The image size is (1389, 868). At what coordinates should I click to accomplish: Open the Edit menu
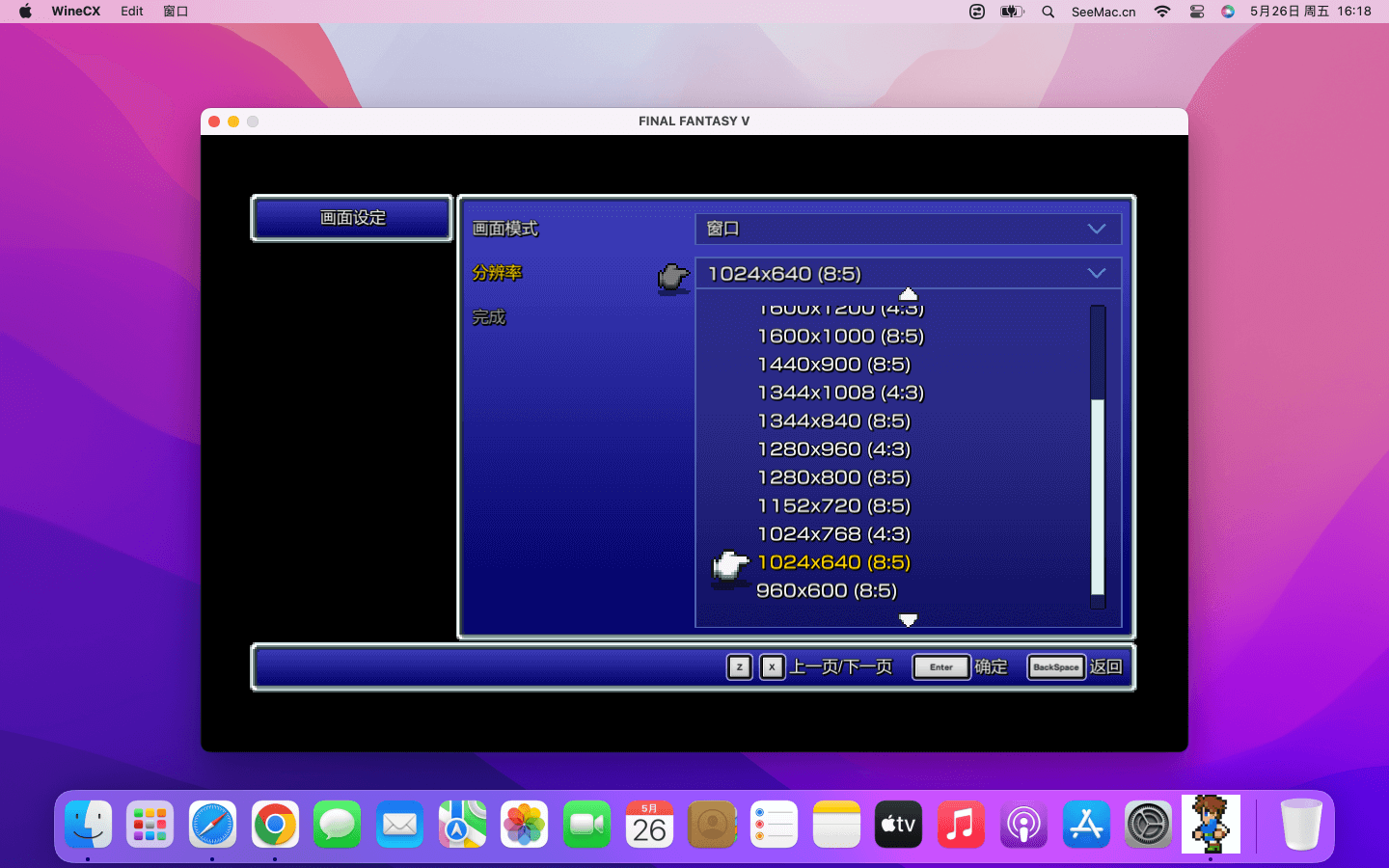[x=132, y=12]
